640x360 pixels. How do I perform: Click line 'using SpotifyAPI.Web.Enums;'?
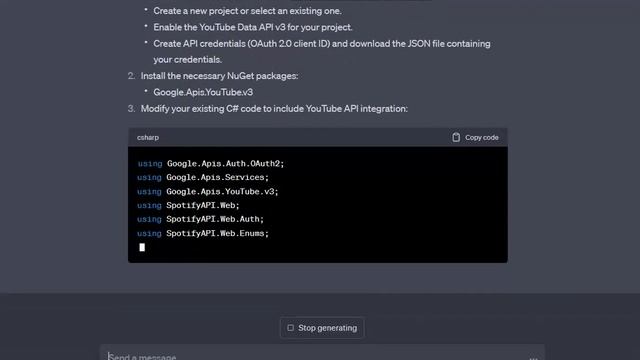click(x=203, y=233)
